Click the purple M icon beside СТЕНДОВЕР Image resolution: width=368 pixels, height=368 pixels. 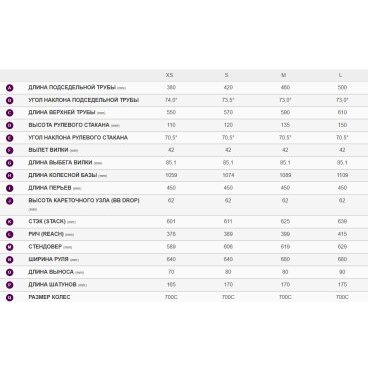click(x=10, y=247)
